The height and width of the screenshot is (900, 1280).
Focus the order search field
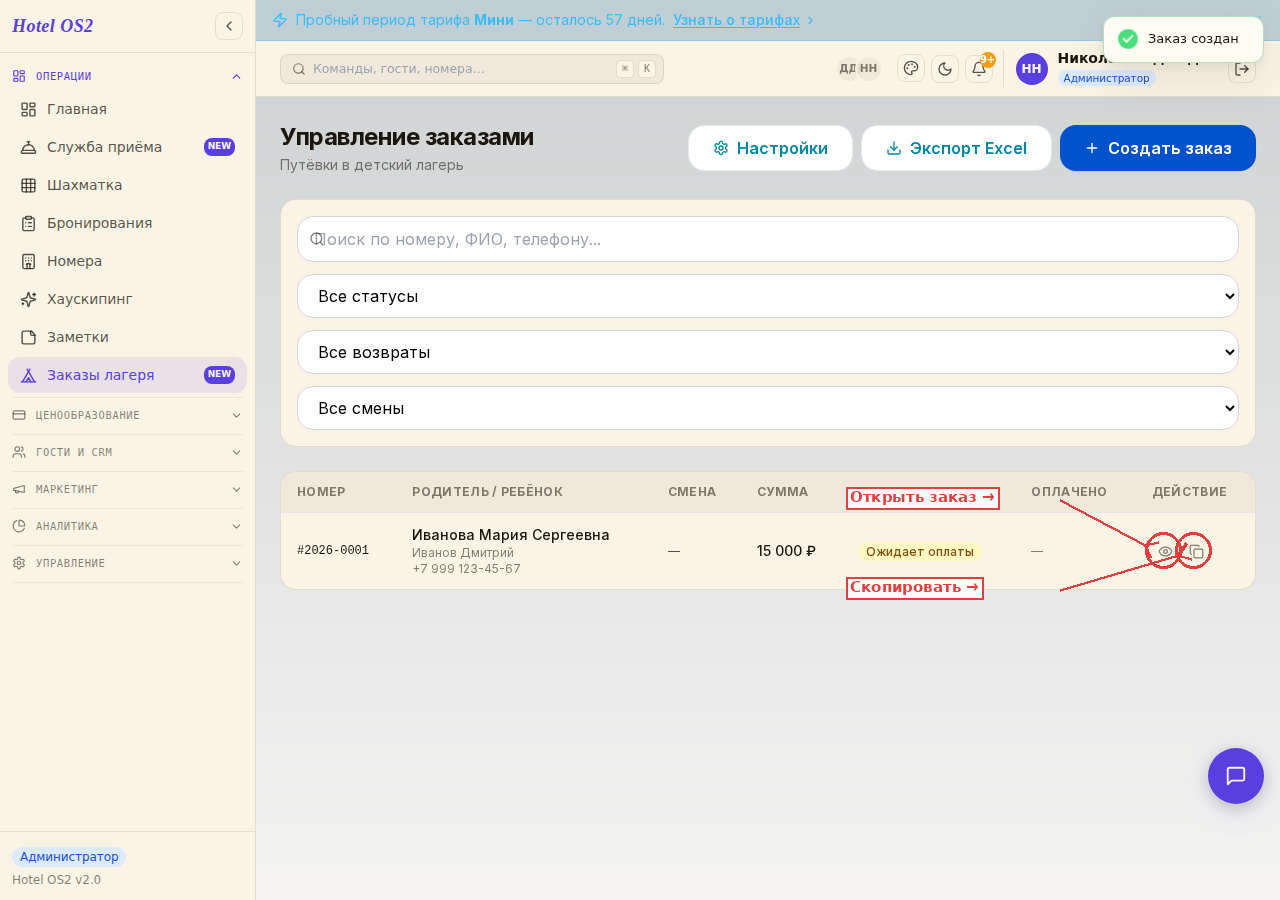[768, 239]
